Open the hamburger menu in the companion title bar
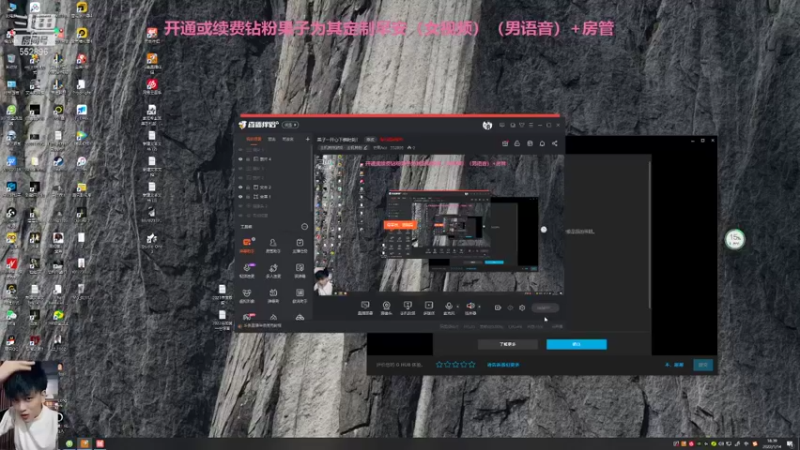This screenshot has height=450, width=800. coord(531,125)
